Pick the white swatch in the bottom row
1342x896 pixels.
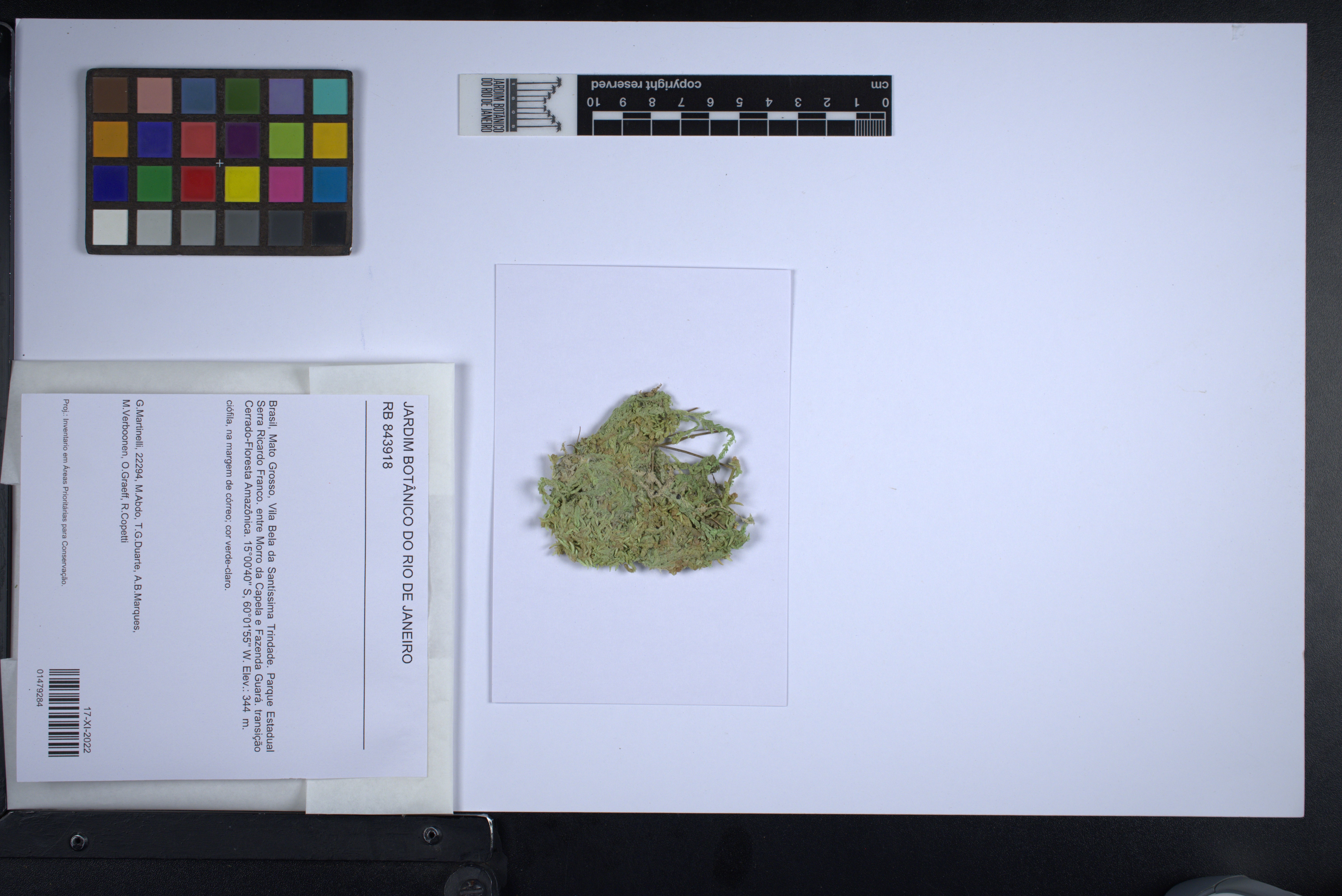[110, 227]
